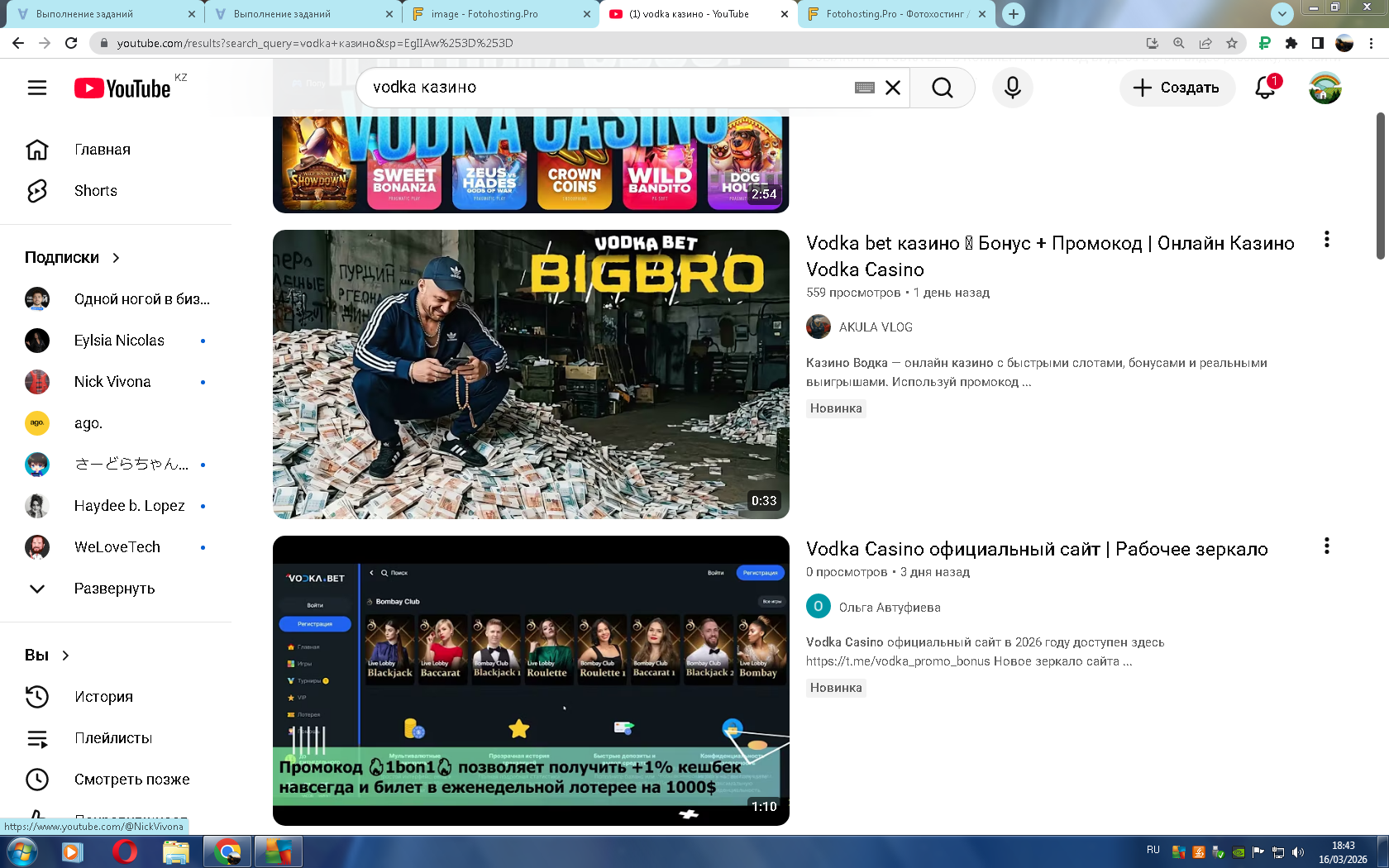The width and height of the screenshot is (1389, 868).
Task: Start voice search with microphone icon
Action: [1012, 88]
